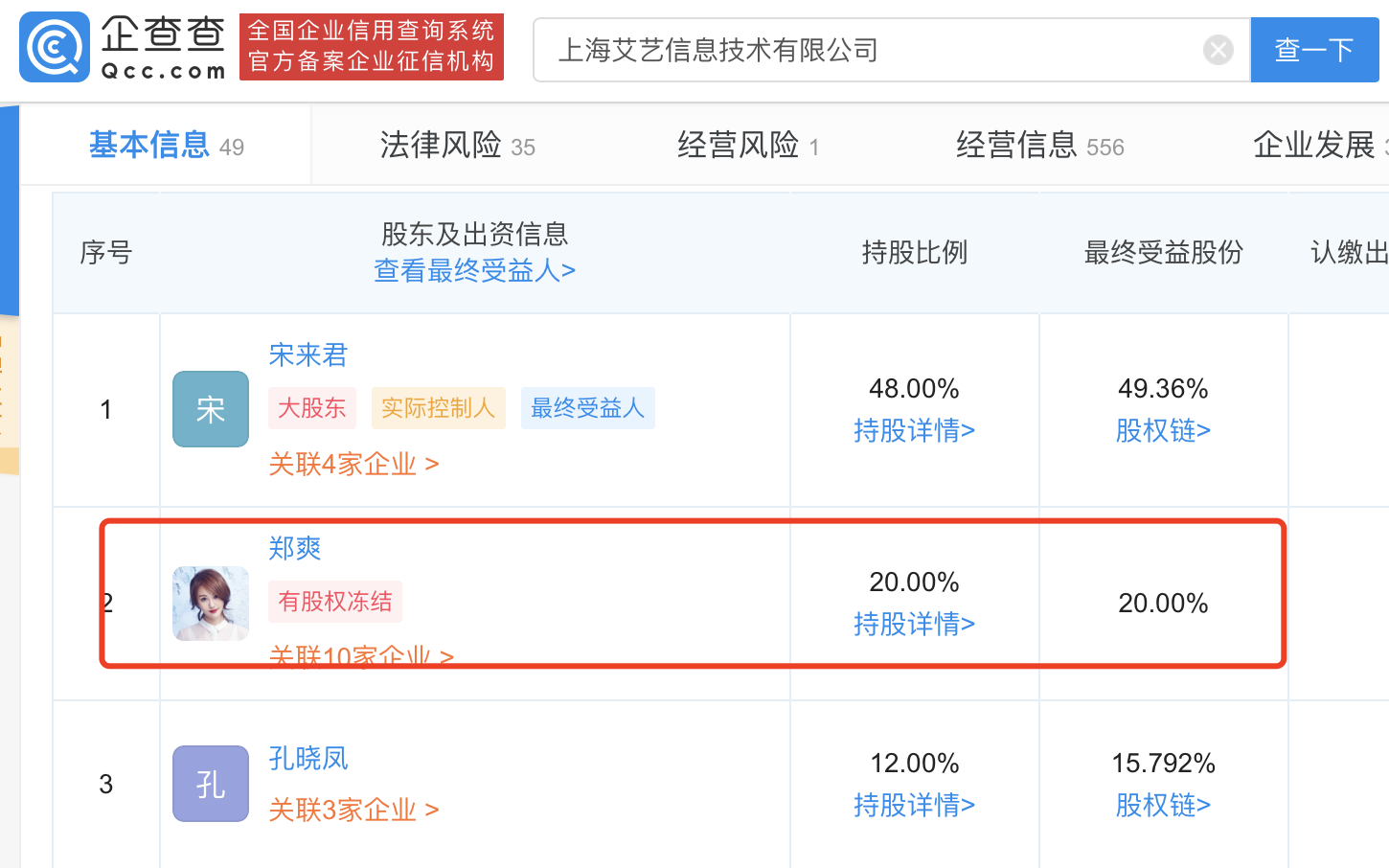Viewport: 1389px width, 868px height.
Task: Expand 关联4家企业 for 宋来君
Action: coord(353,465)
